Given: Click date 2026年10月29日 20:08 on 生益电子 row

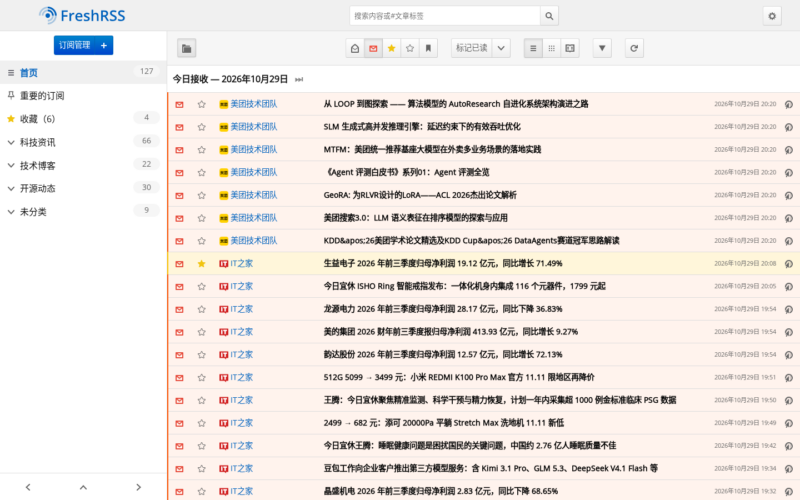Looking at the screenshot, I should pos(745,264).
